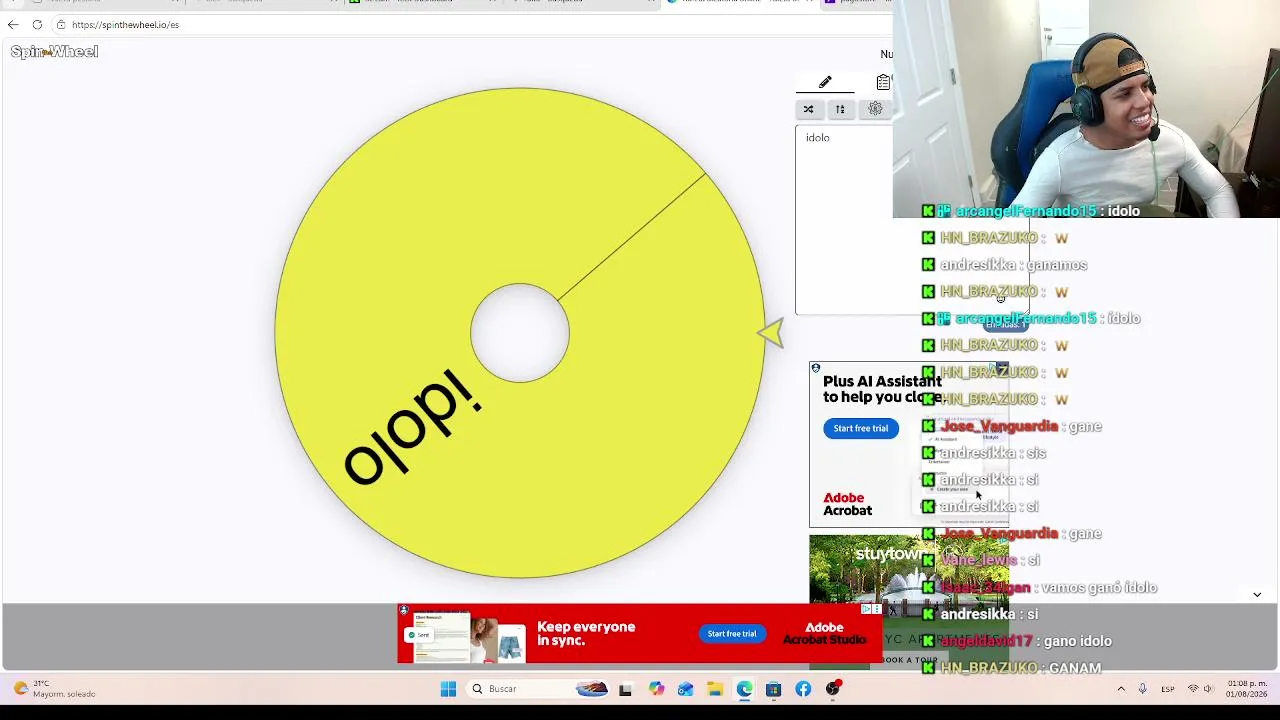Expand the chevron arrow at the right edge
This screenshot has width=1280, height=720.
(1257, 594)
